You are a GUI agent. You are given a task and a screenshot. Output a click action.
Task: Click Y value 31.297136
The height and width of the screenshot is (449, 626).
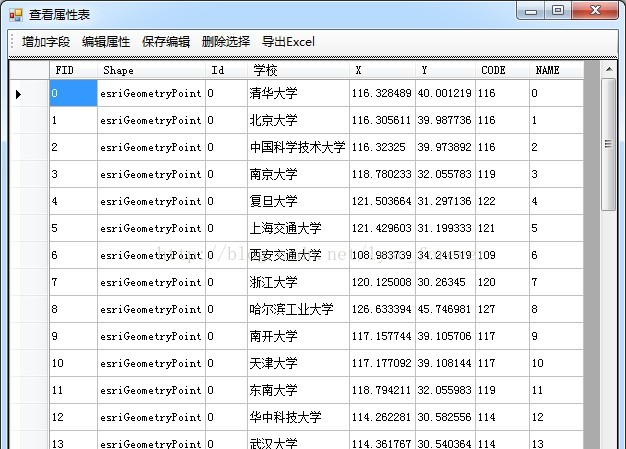click(445, 201)
